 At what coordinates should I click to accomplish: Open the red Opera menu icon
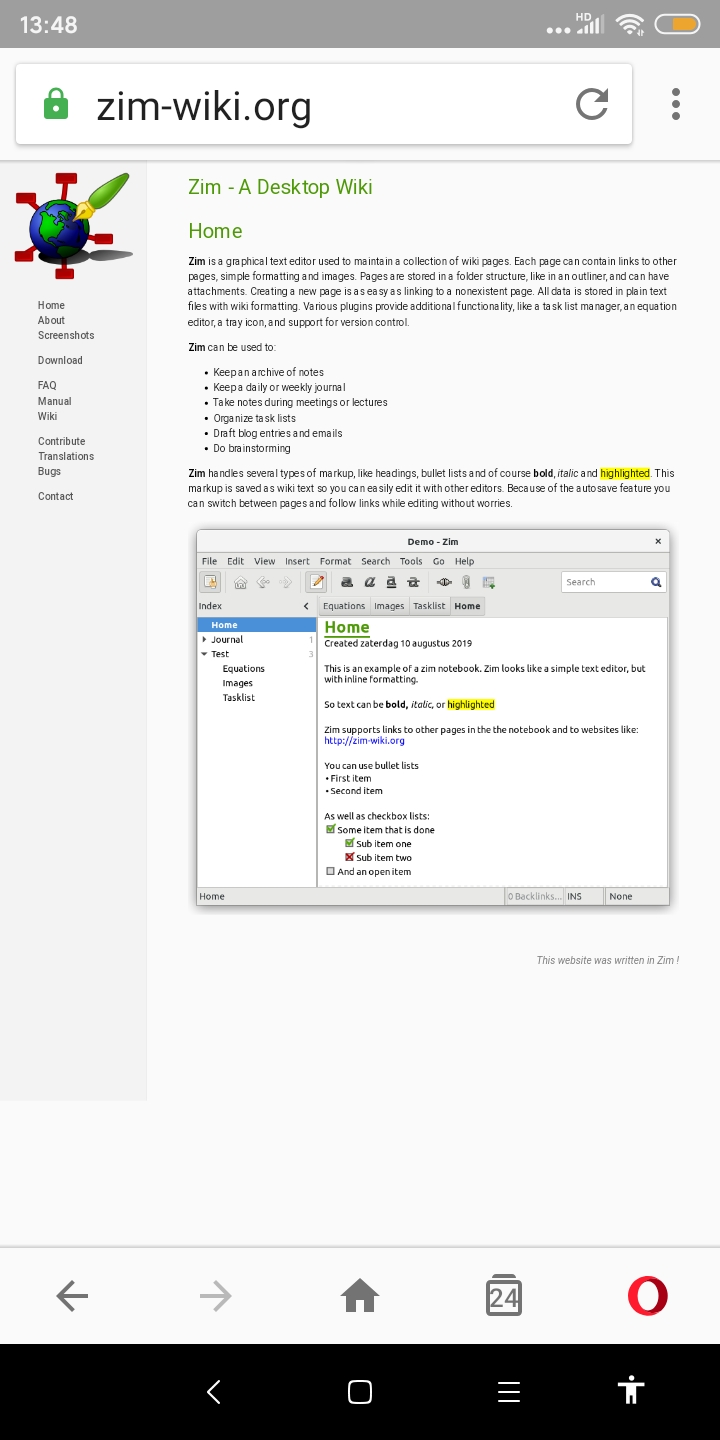(x=648, y=1296)
